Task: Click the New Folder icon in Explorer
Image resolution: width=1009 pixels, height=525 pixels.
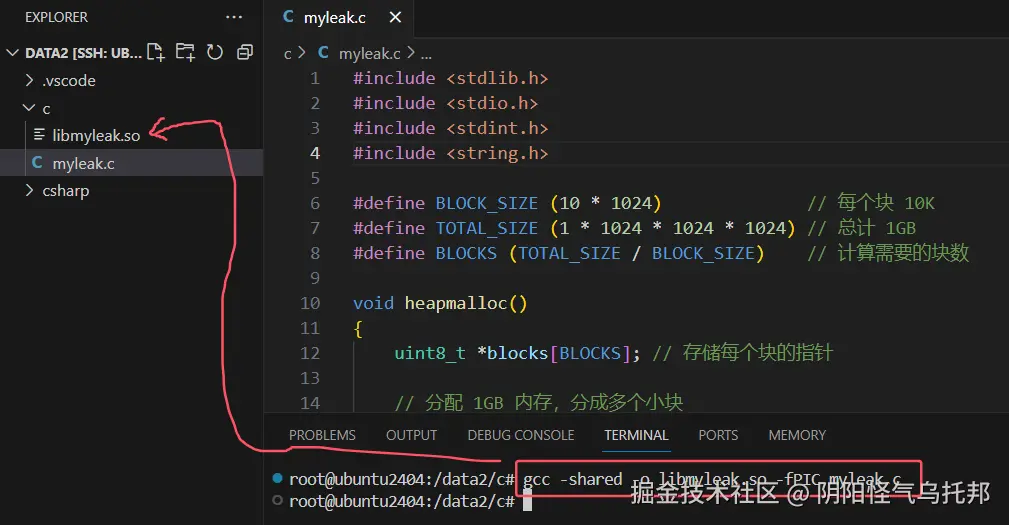Action: coord(185,52)
